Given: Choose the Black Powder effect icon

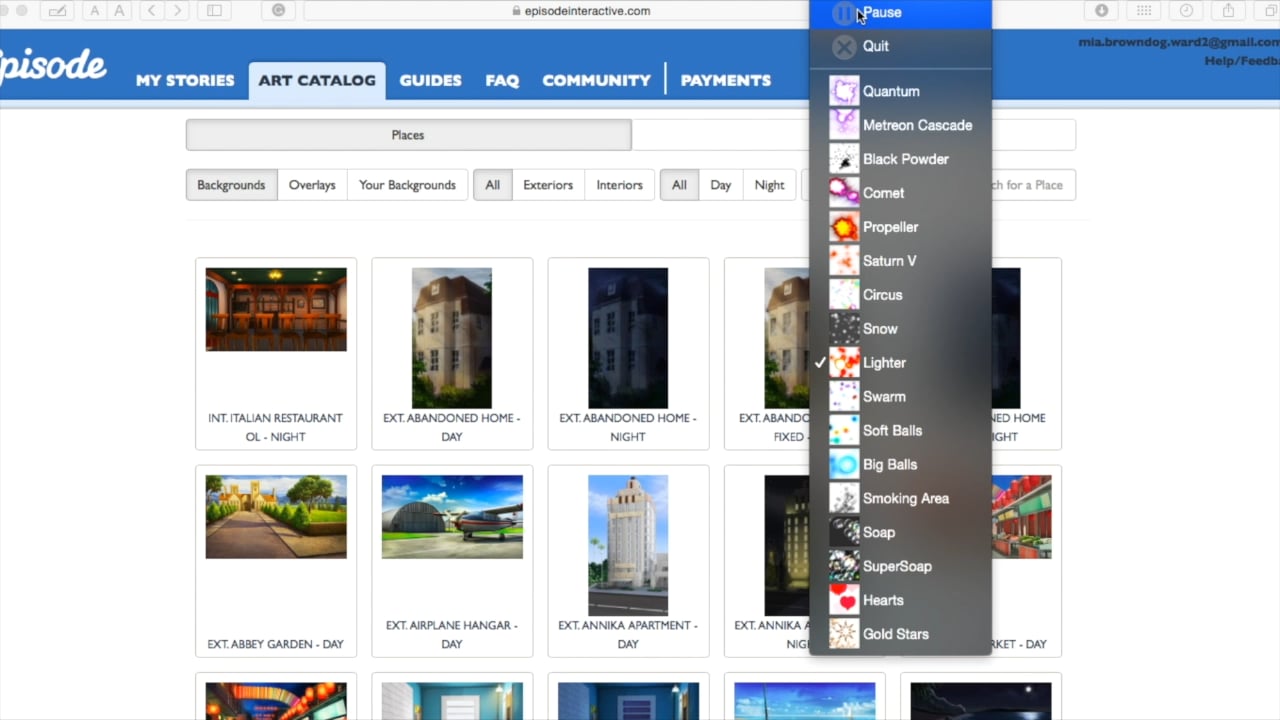Looking at the screenshot, I should point(844,159).
